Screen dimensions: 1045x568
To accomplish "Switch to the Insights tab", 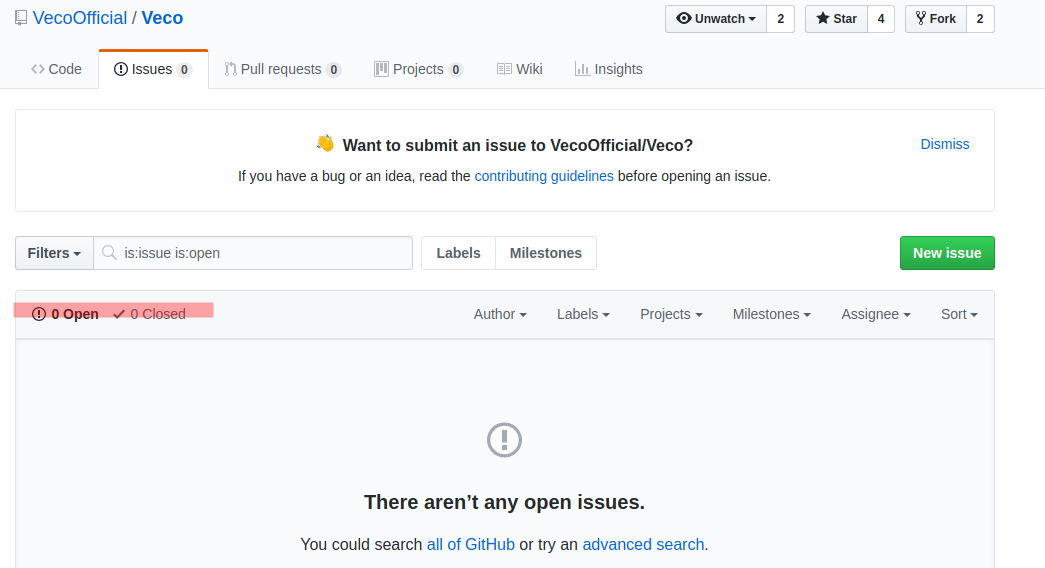I will coord(608,69).
